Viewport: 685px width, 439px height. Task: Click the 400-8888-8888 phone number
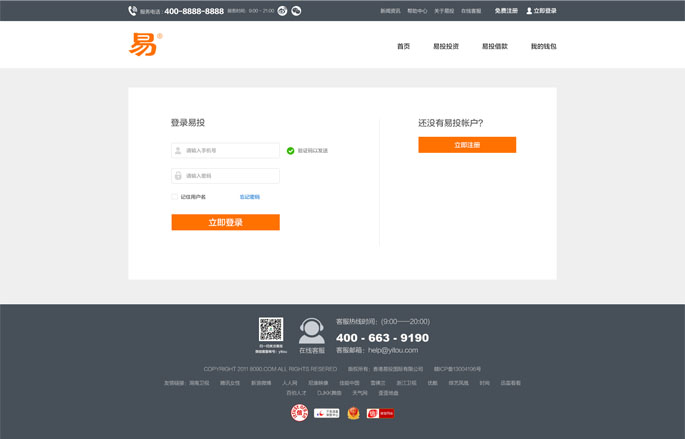[194, 11]
